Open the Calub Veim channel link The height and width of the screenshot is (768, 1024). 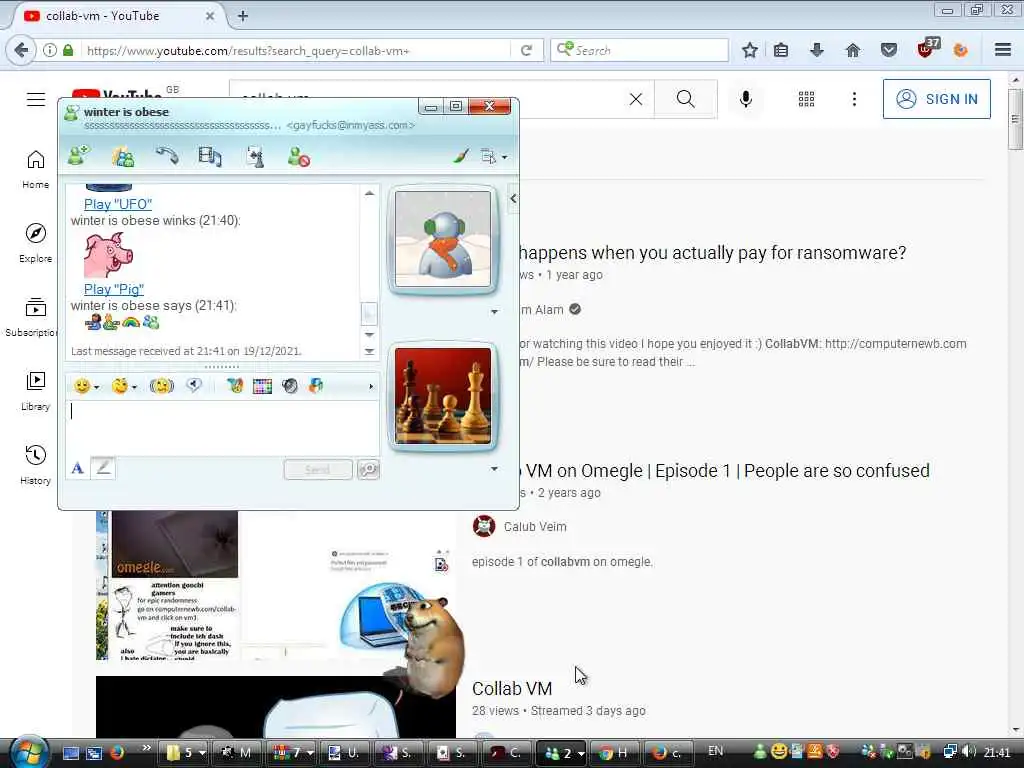(x=535, y=526)
